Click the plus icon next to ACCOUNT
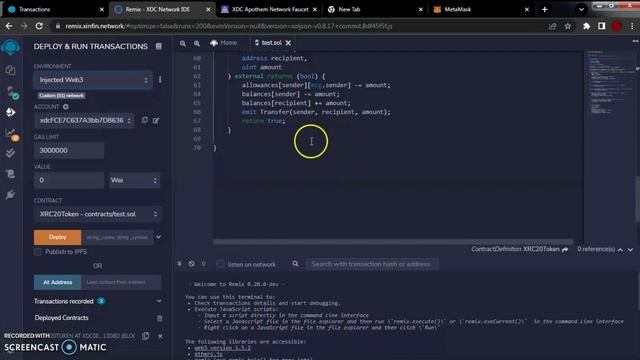The width and height of the screenshot is (640, 360). [66, 107]
